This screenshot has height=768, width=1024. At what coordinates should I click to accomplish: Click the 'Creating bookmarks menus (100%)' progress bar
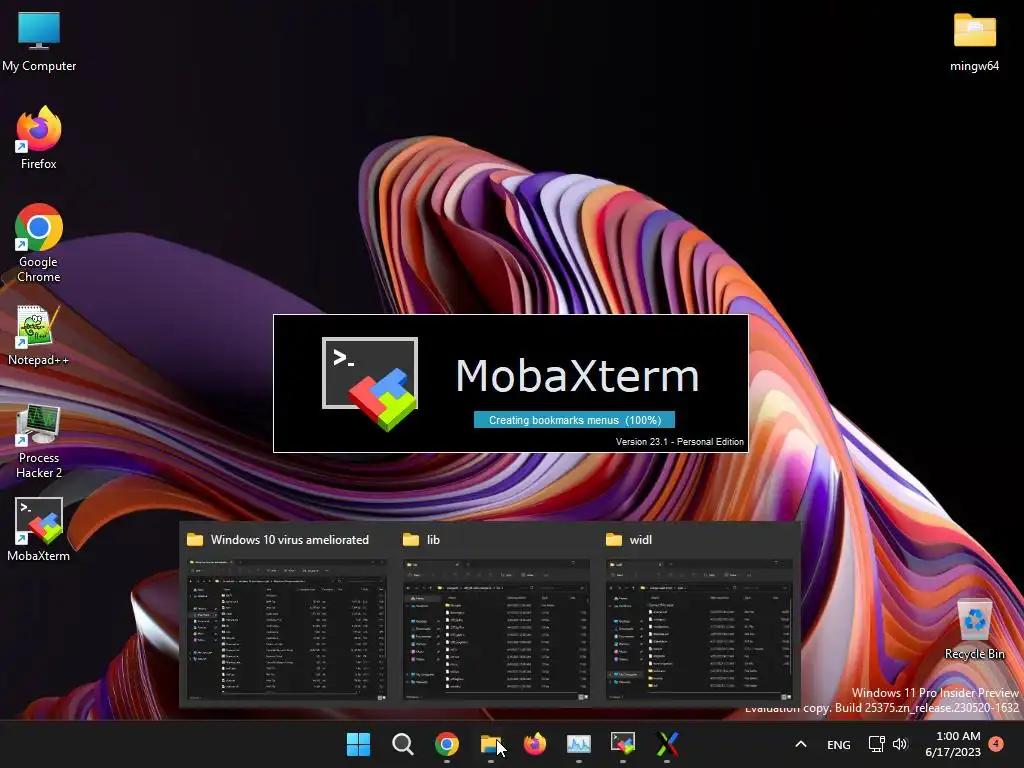tap(574, 420)
